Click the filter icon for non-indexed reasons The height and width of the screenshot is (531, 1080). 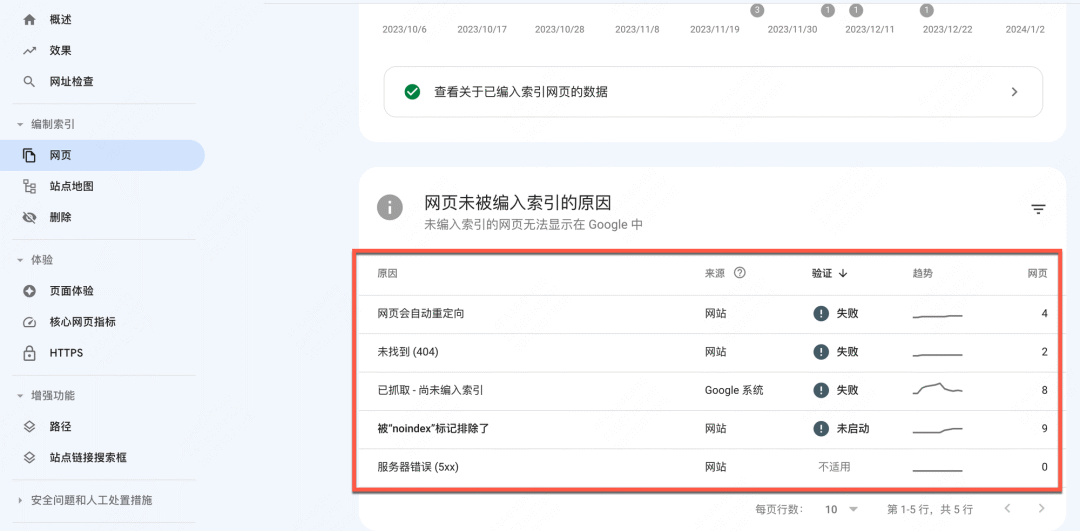point(1038,209)
